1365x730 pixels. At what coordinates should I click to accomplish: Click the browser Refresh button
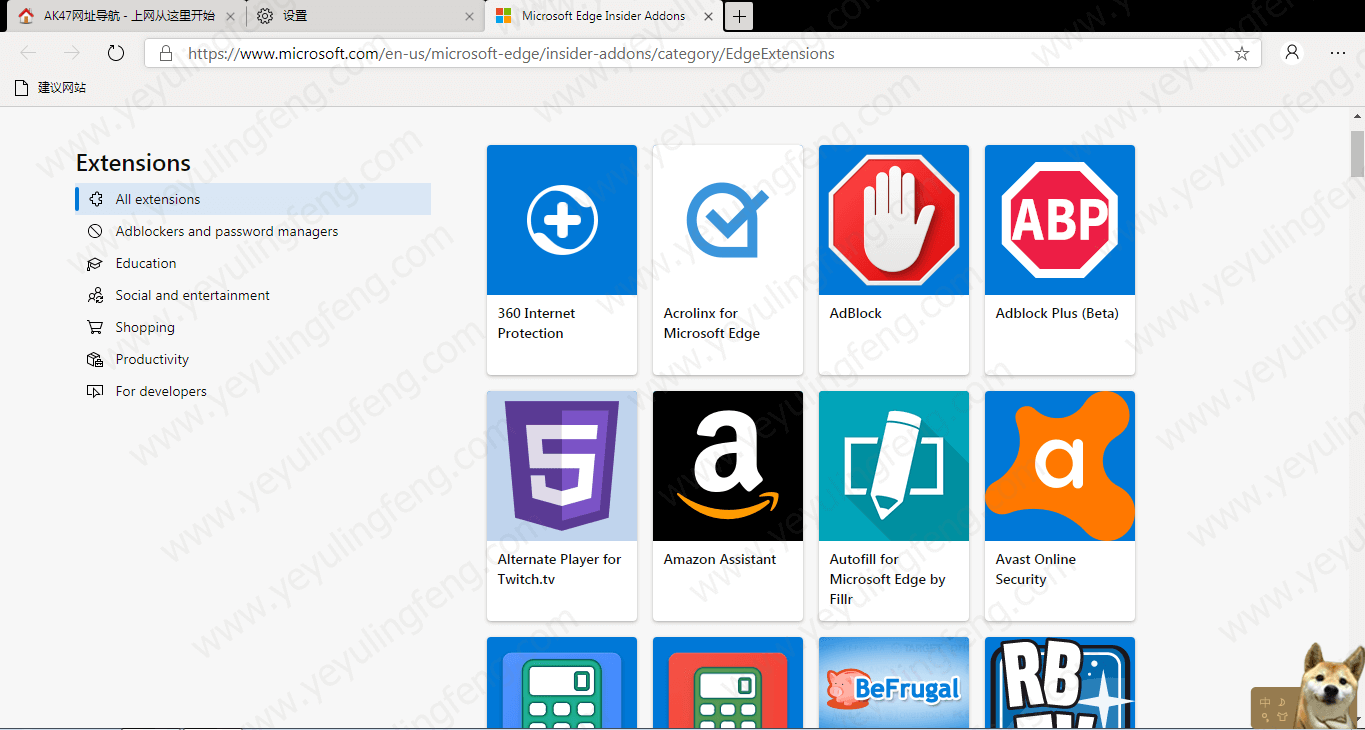click(116, 53)
